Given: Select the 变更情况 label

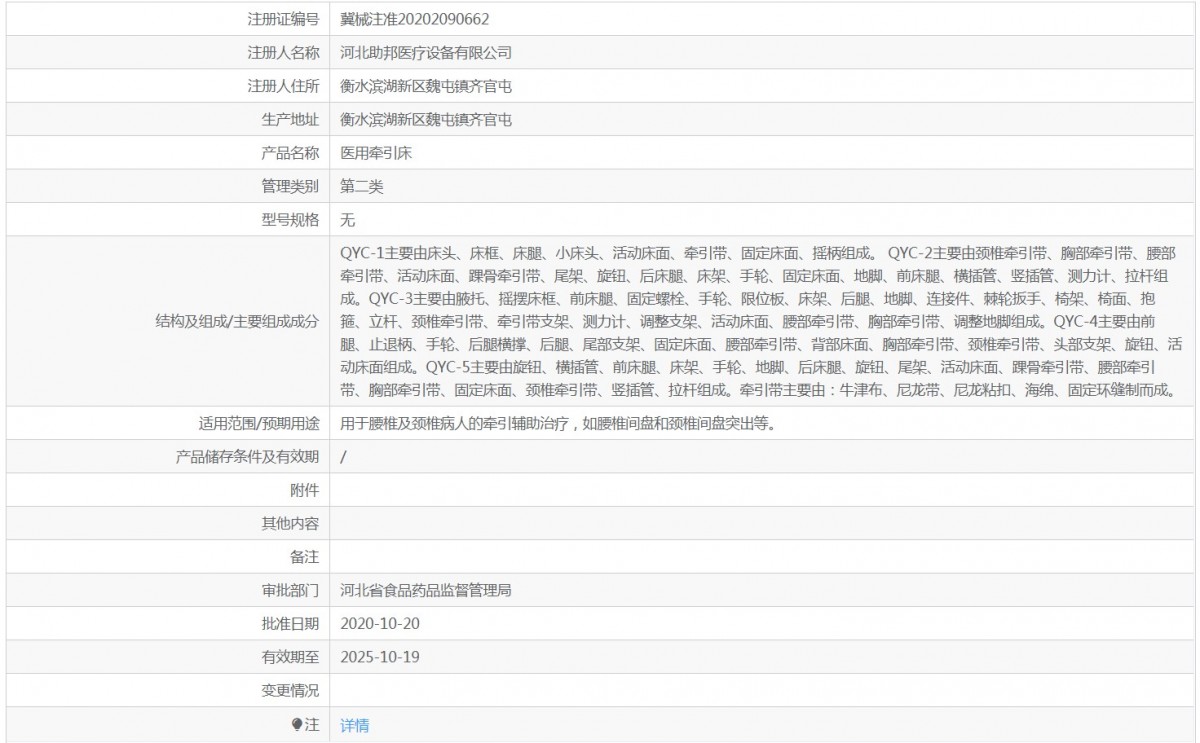Looking at the screenshot, I should click(x=290, y=690).
